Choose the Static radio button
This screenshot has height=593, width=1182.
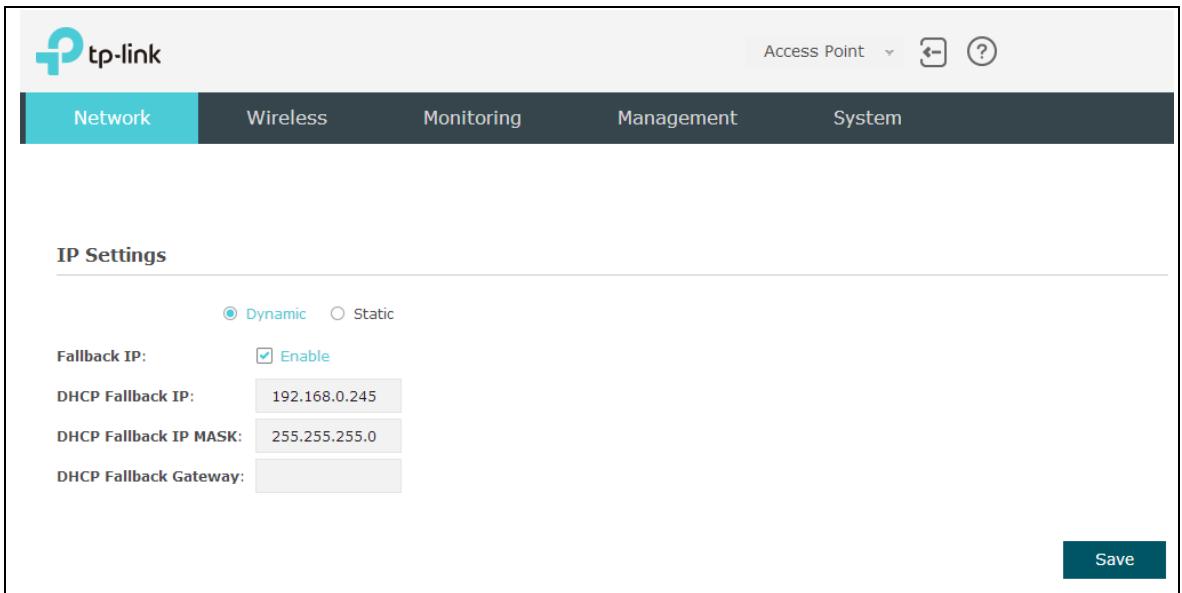337,313
